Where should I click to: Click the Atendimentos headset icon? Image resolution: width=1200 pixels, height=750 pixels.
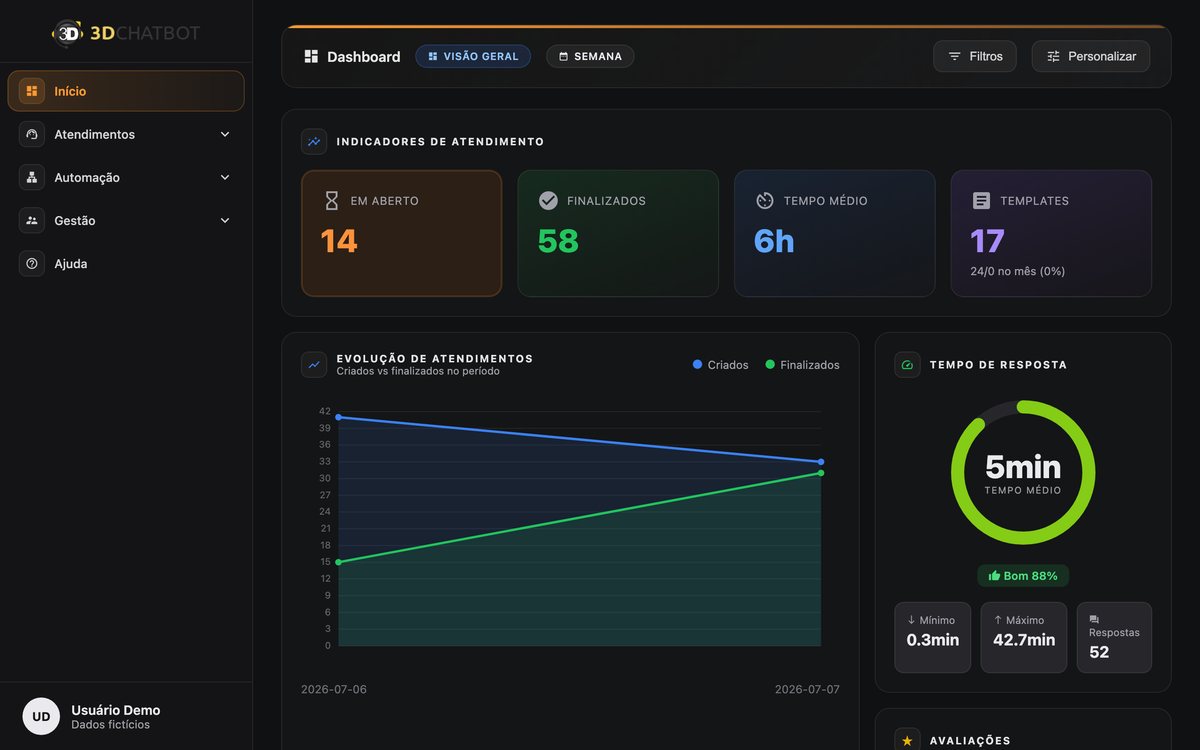(32, 134)
